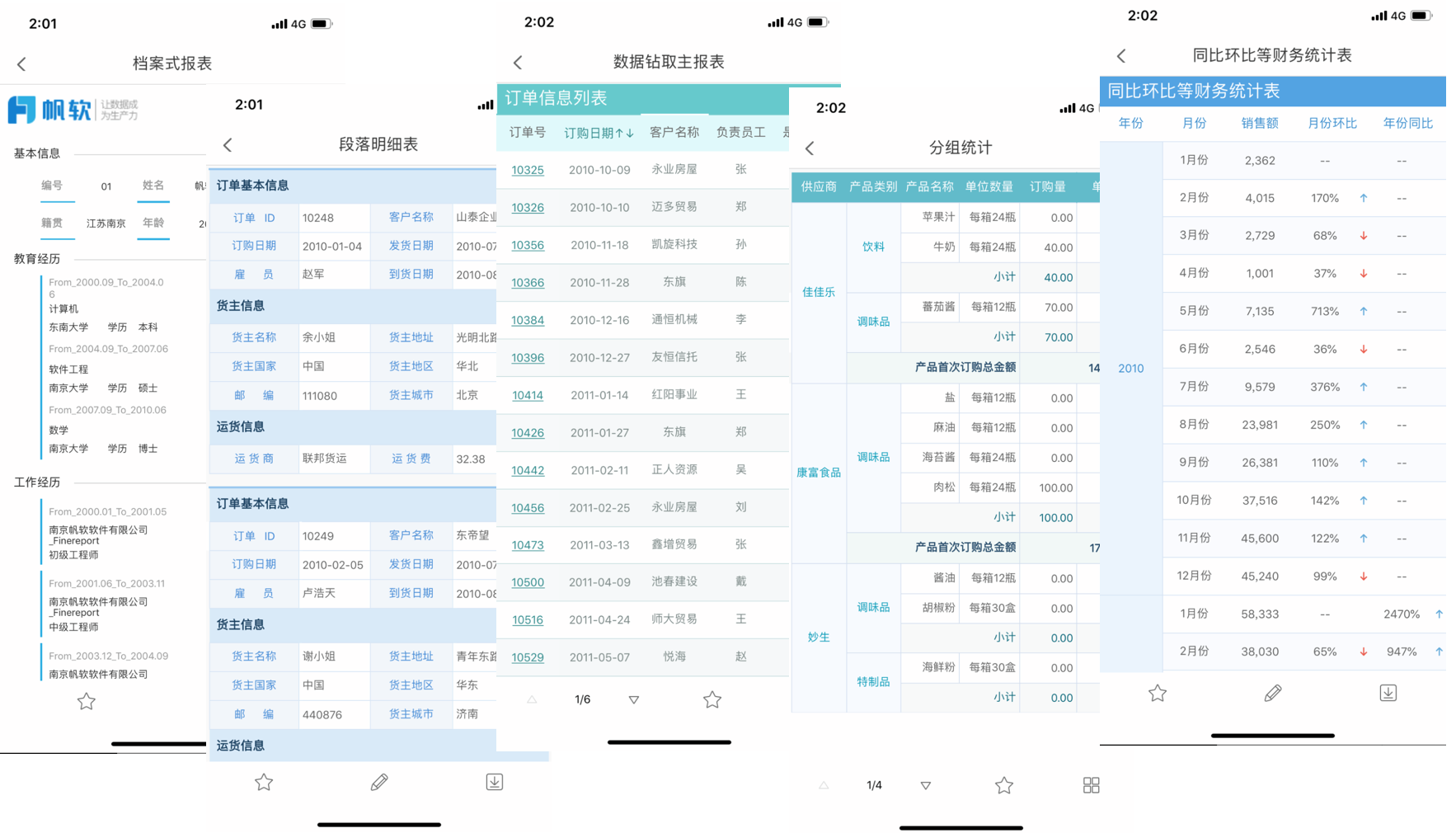This screenshot has width=1456, height=833.
Task: Tap battery icon at 2:01 档案式报表 status bar
Action: point(322,24)
